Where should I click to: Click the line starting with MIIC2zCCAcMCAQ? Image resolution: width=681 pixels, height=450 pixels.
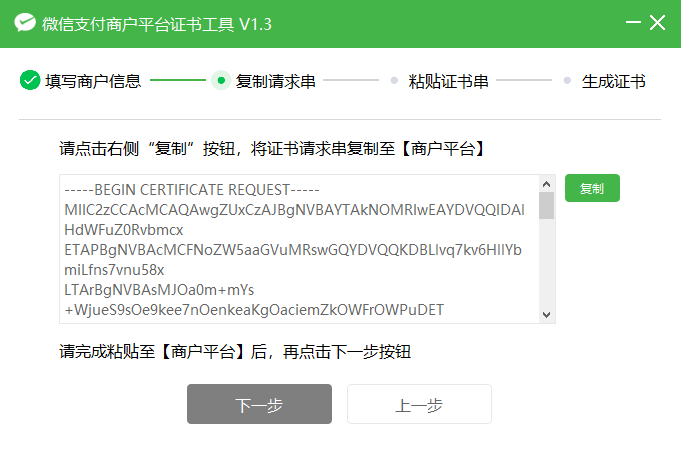(294, 210)
